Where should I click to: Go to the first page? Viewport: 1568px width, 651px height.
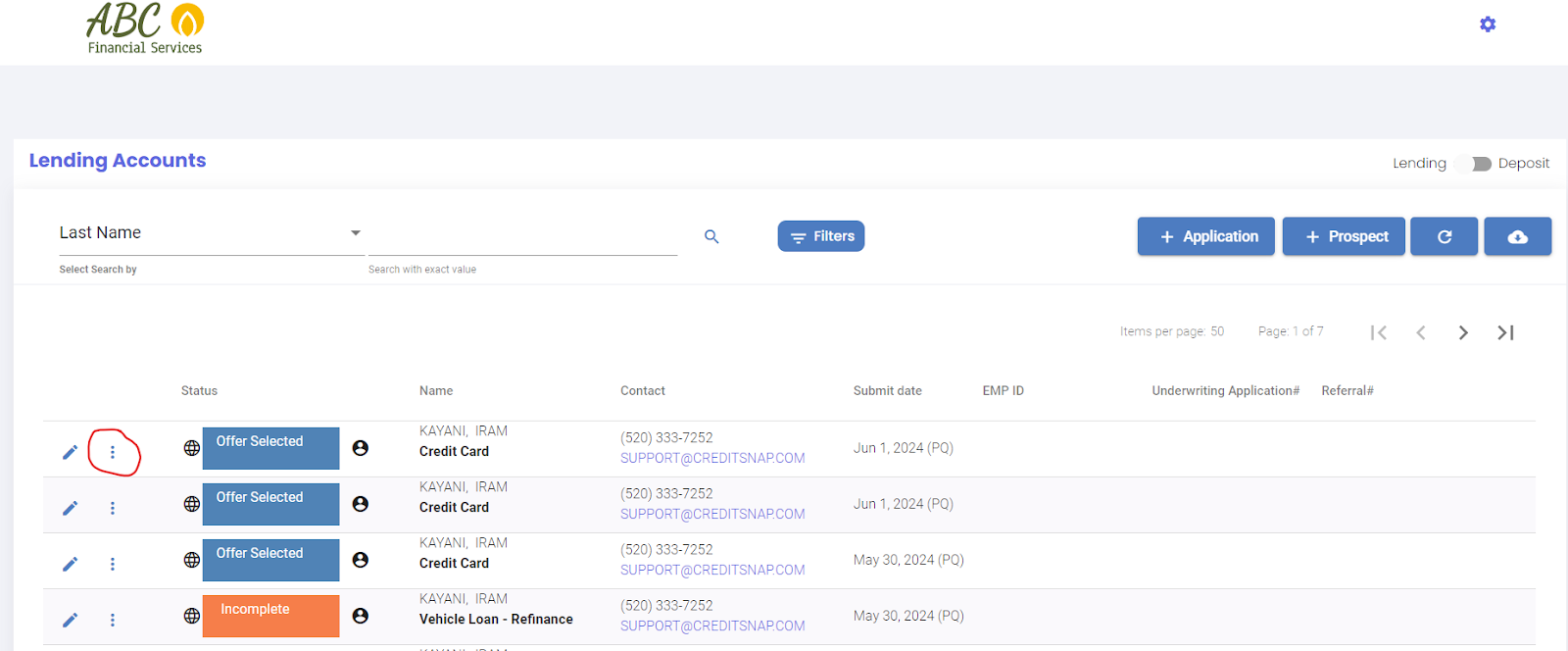[x=1379, y=332]
